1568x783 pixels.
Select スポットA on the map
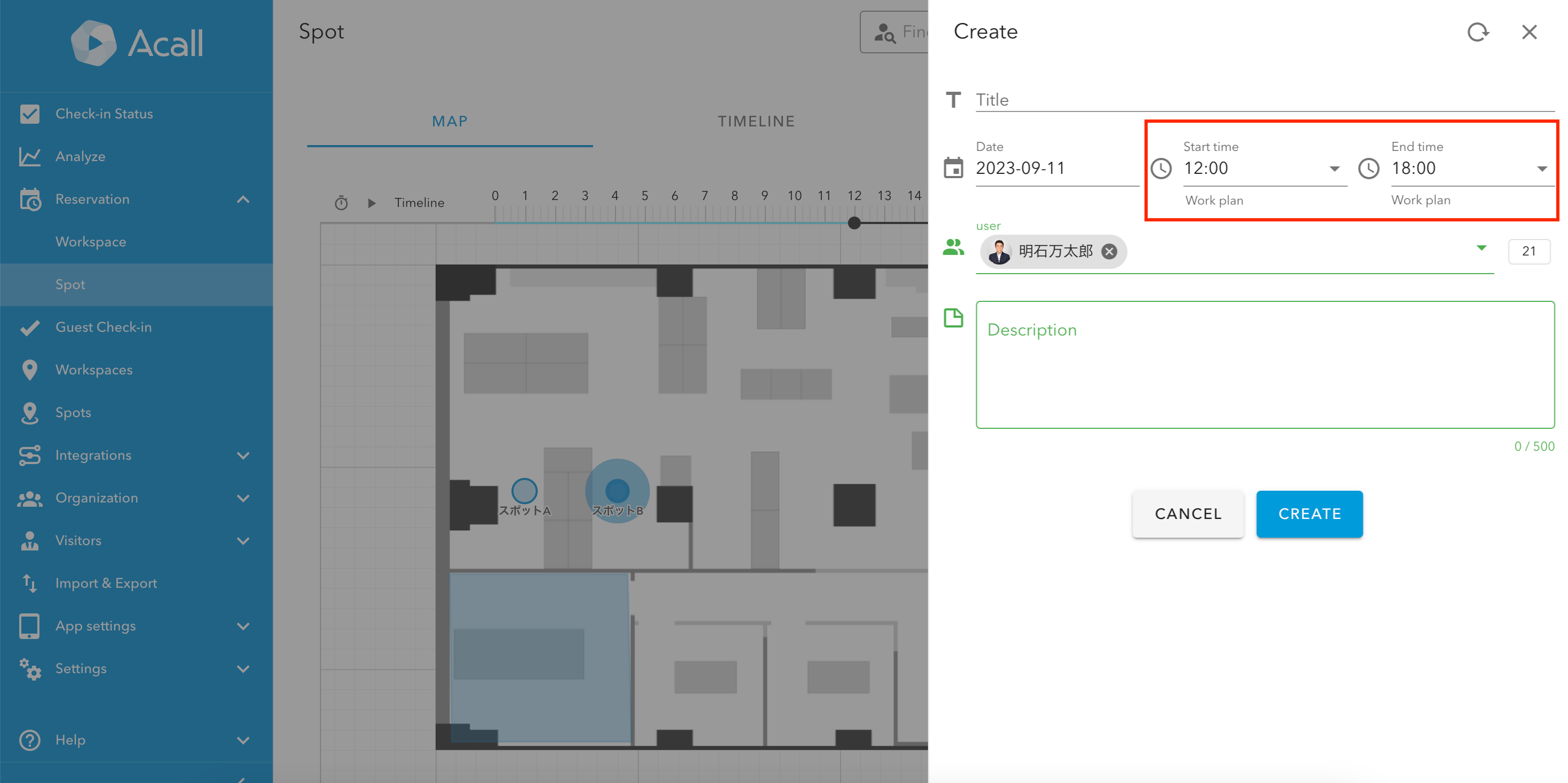[x=524, y=490]
